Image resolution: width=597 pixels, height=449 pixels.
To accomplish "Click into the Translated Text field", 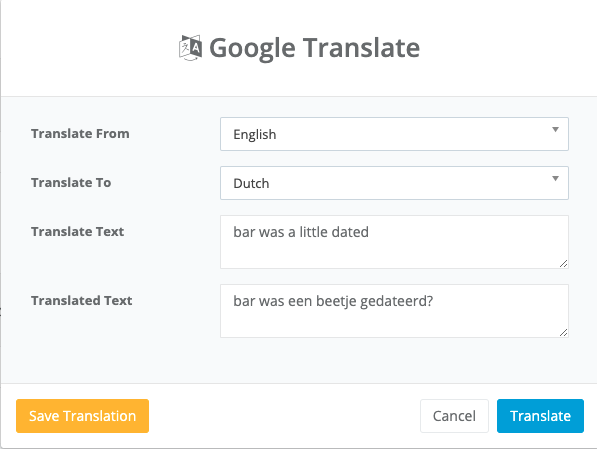I will pyautogui.click(x=394, y=311).
